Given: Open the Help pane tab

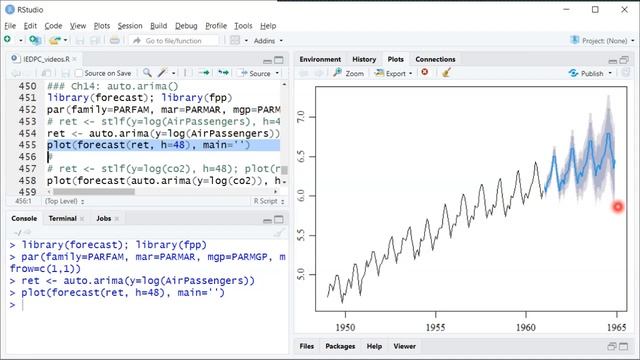Looking at the screenshot, I should tap(374, 346).
